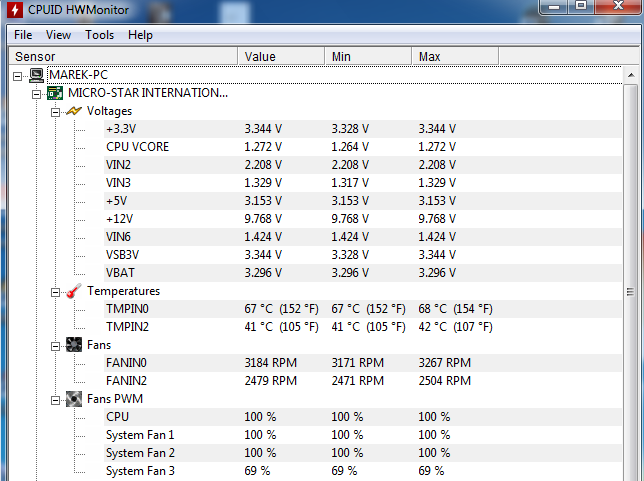
Task: Select the Temperatures label
Action: click(x=123, y=291)
